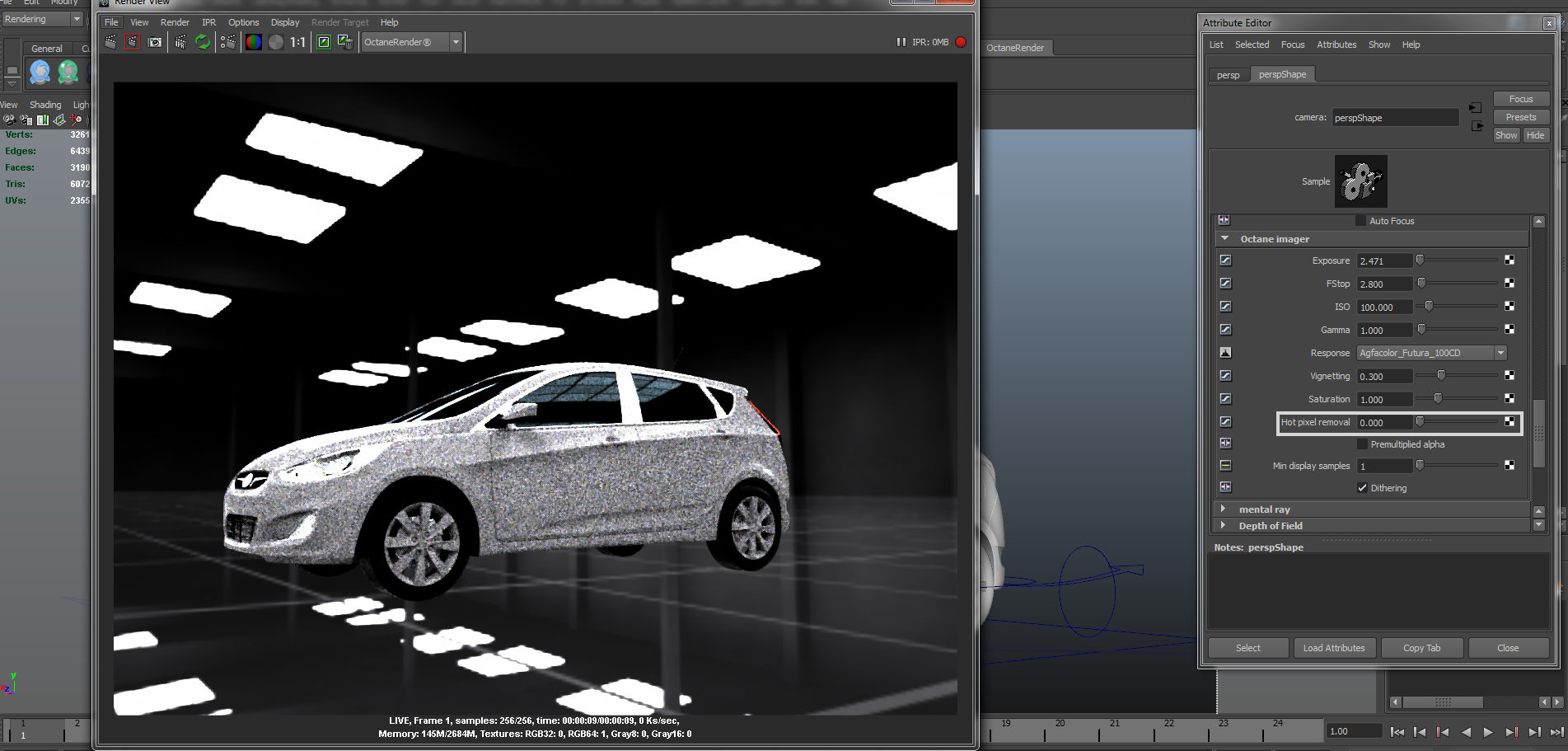Open the Options menu in Render View
Screen dimensions: 1568x751
click(244, 22)
